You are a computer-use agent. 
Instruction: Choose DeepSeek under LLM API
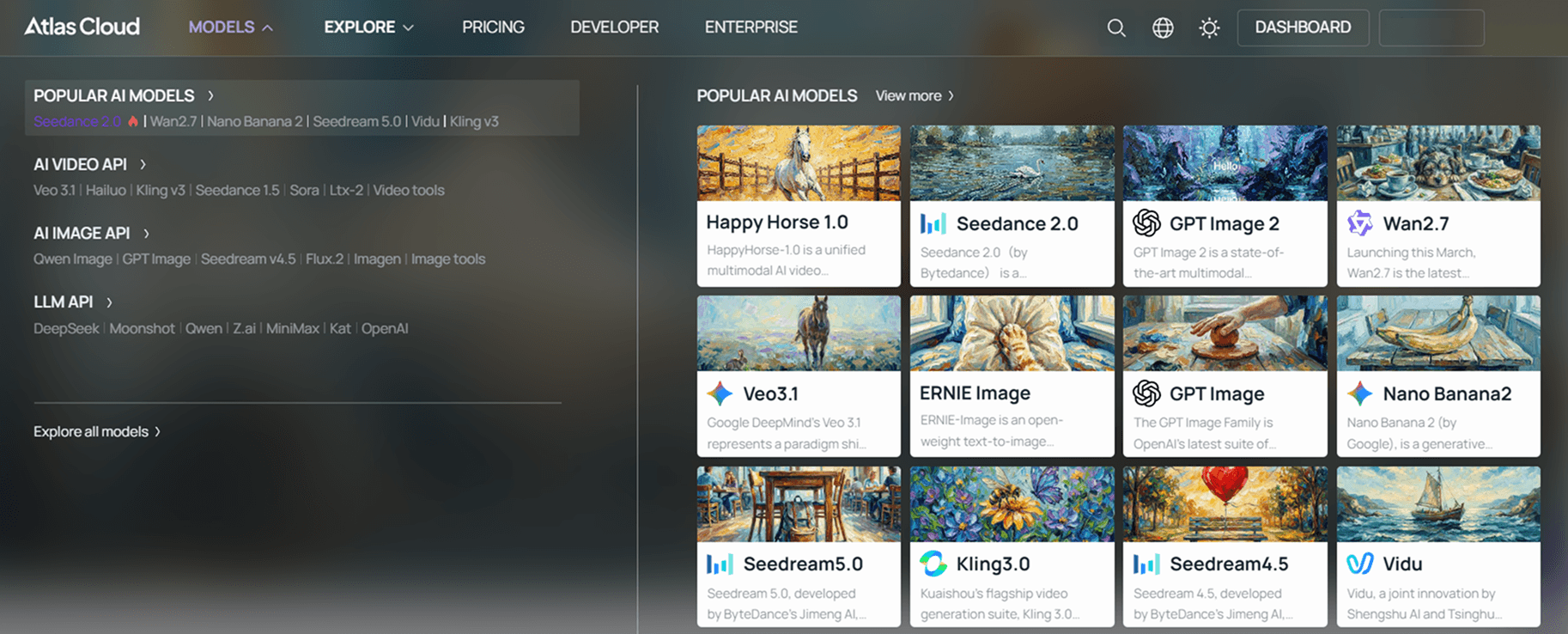click(x=66, y=328)
